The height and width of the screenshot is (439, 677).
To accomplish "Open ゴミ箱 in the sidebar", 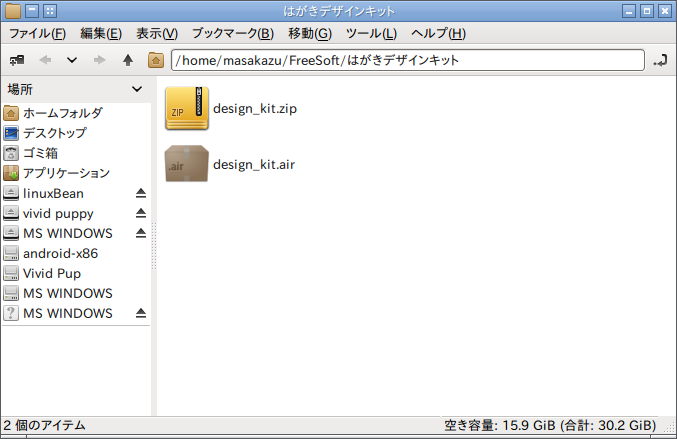I will click(76, 153).
